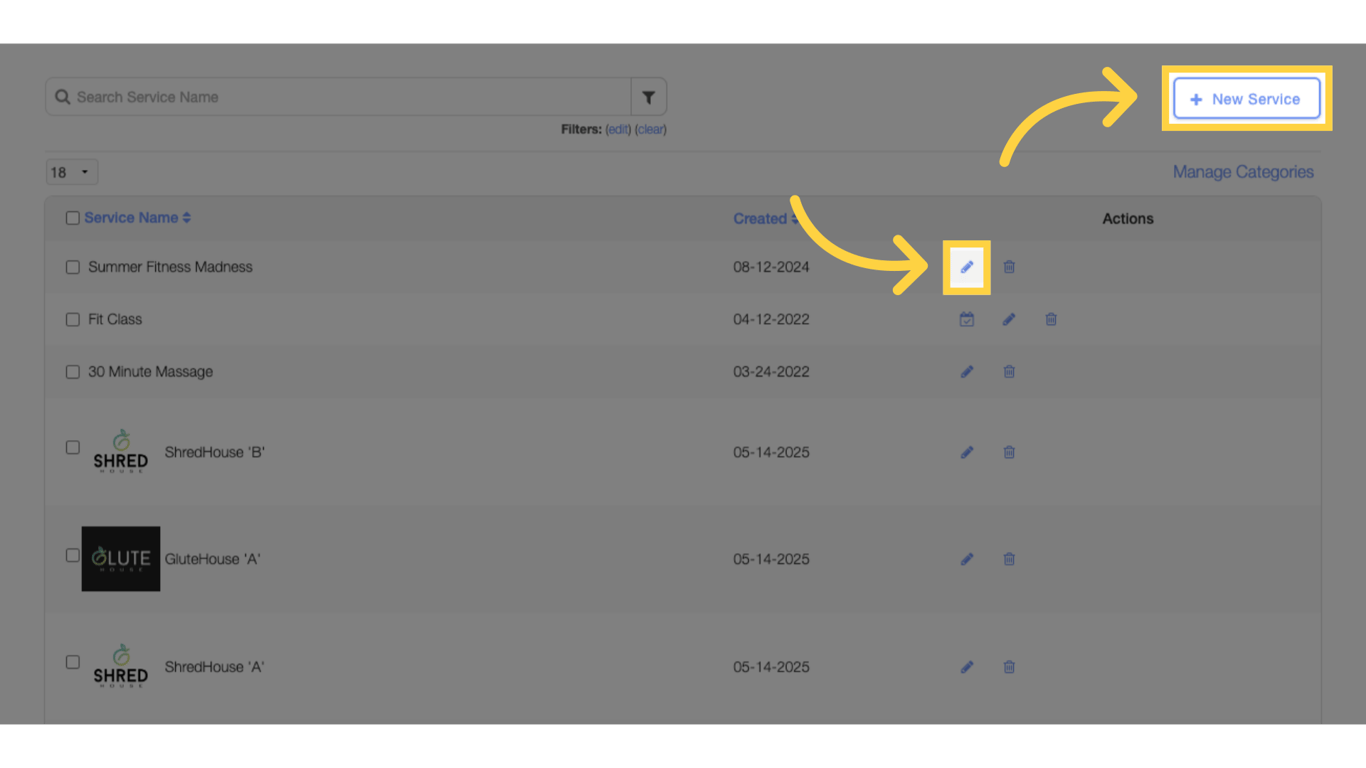Create a New Service
The height and width of the screenshot is (768, 1366).
pos(1246,98)
